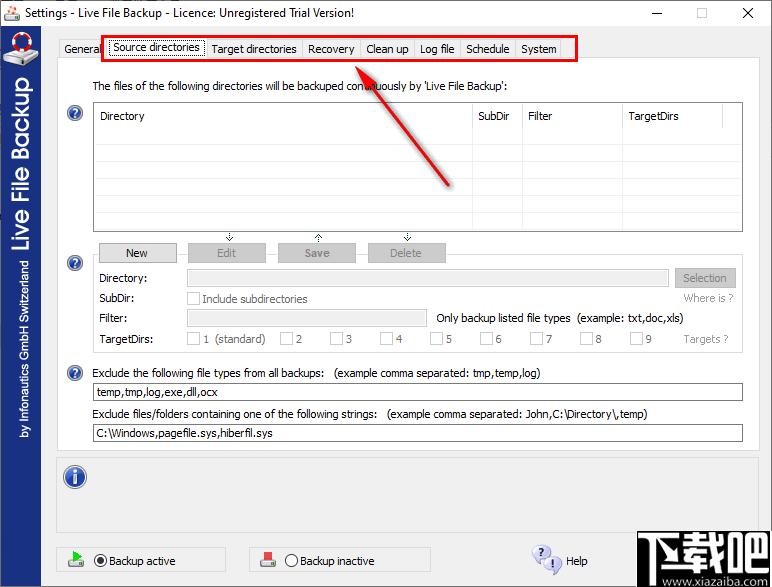The image size is (772, 587).
Task: Switch to the Schedule tab
Action: click(487, 49)
